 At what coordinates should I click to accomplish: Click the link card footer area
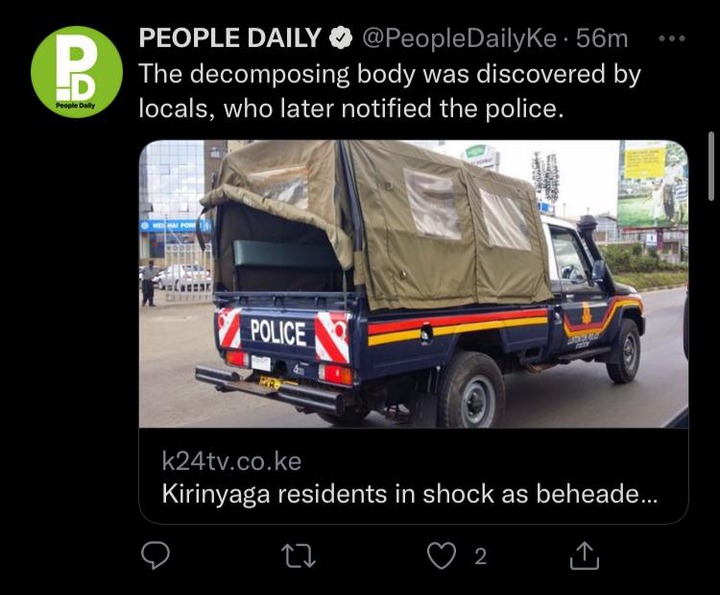point(413,476)
